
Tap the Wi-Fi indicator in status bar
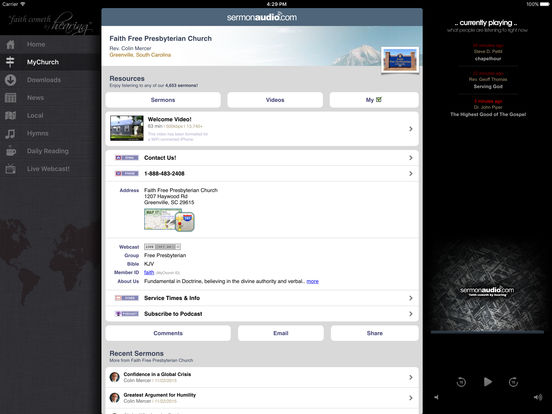click(23, 4)
